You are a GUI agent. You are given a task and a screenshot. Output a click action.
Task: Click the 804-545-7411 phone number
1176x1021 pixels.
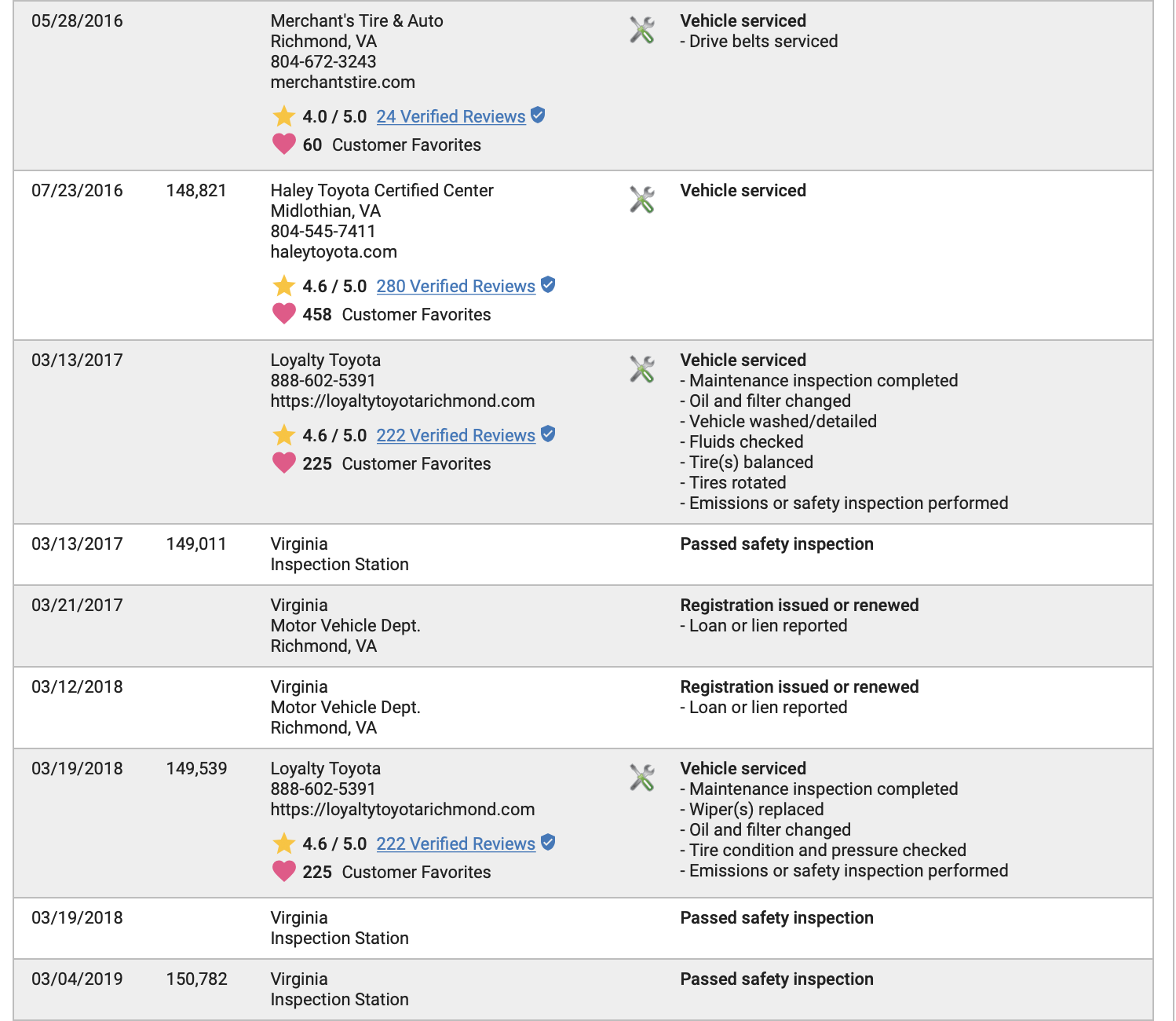point(323,232)
